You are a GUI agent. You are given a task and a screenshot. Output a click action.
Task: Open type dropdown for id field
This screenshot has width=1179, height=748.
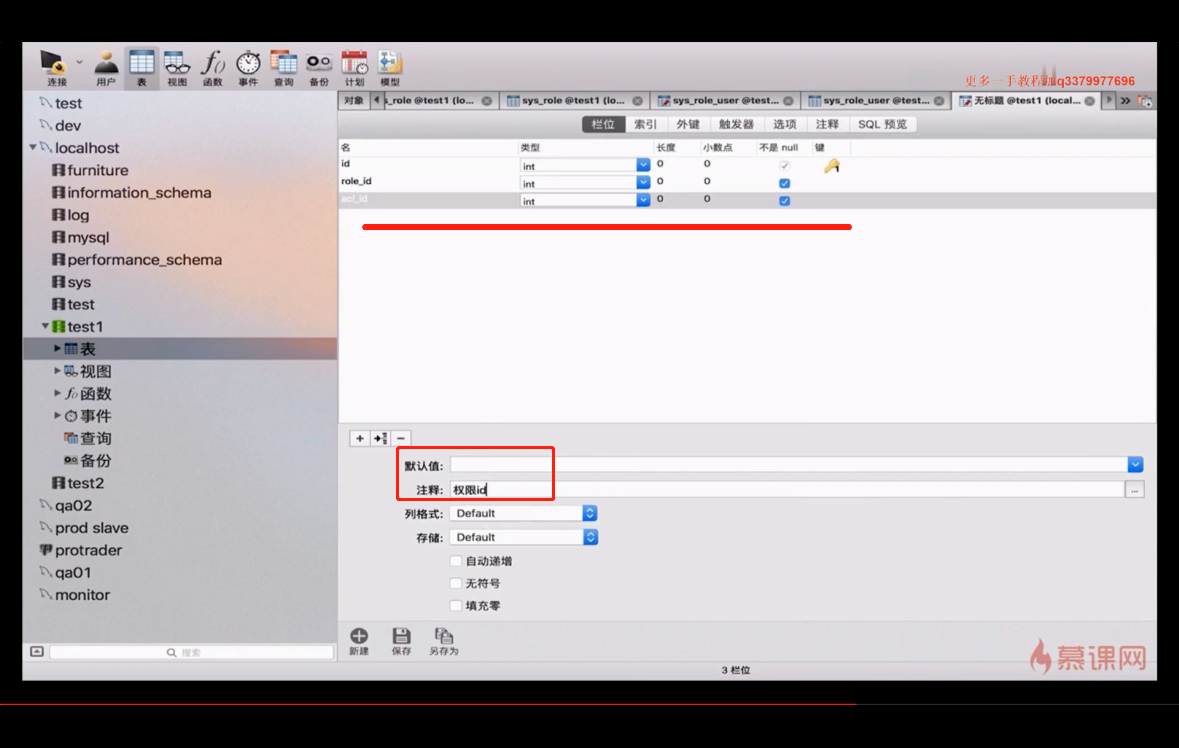point(643,165)
